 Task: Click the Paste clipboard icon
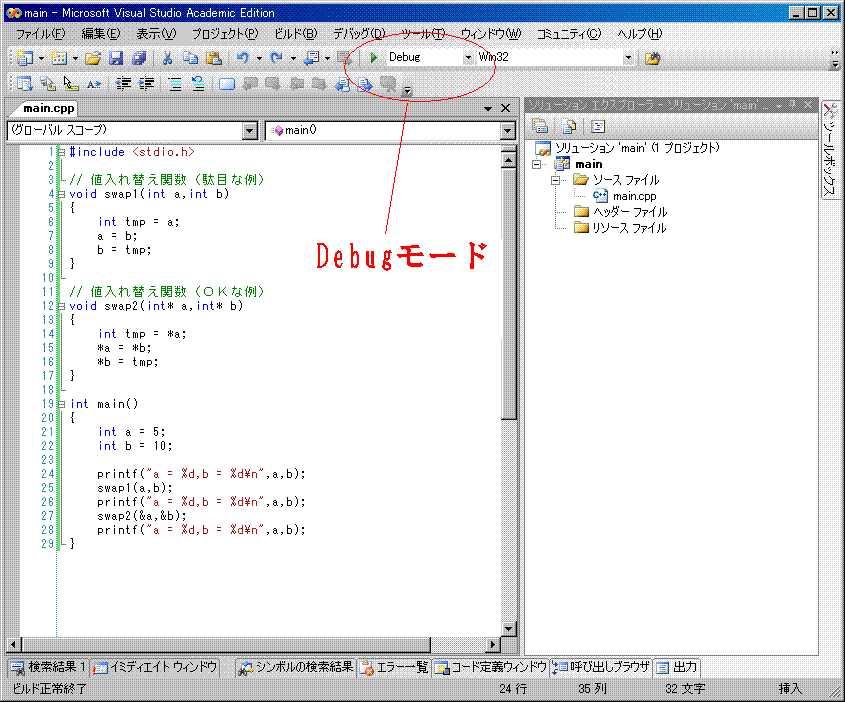pyautogui.click(x=214, y=58)
